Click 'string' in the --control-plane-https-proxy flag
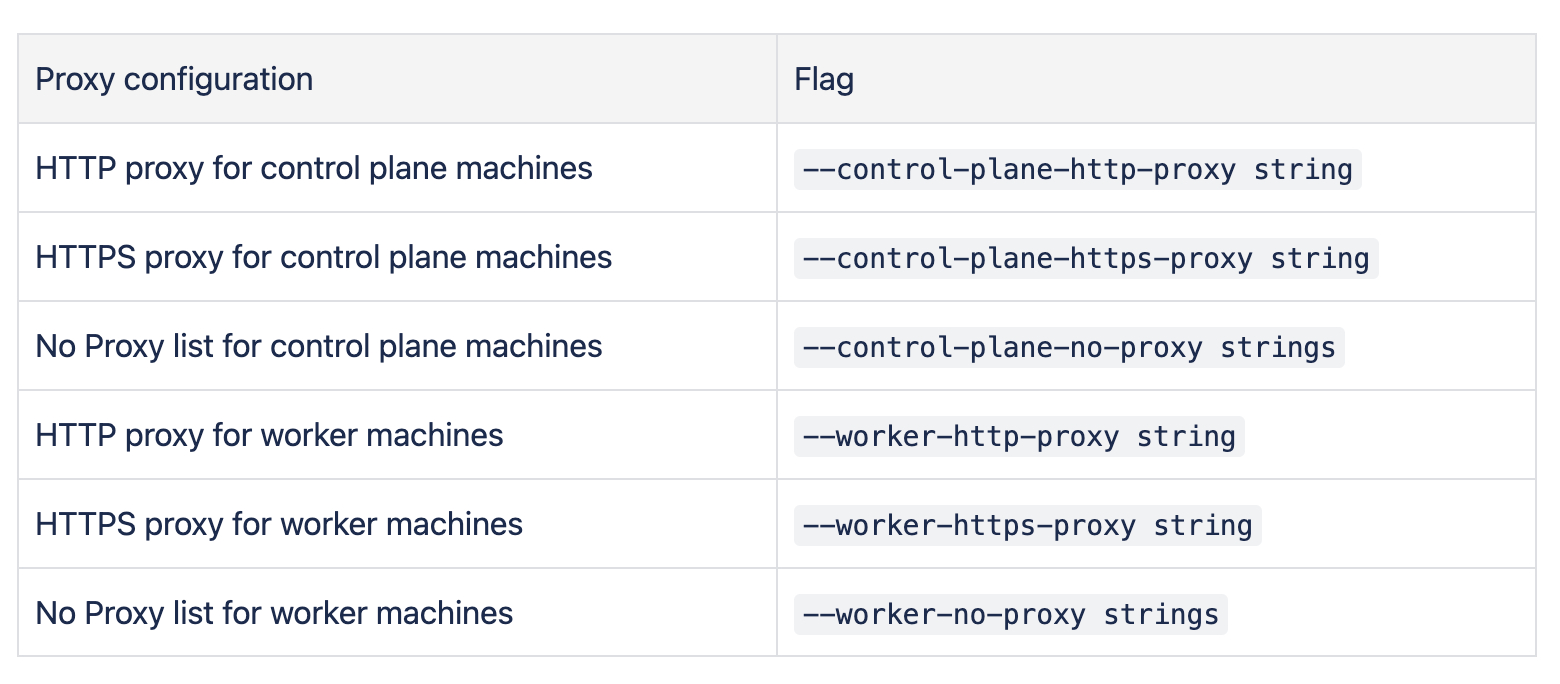The width and height of the screenshot is (1560, 684). point(1320,258)
